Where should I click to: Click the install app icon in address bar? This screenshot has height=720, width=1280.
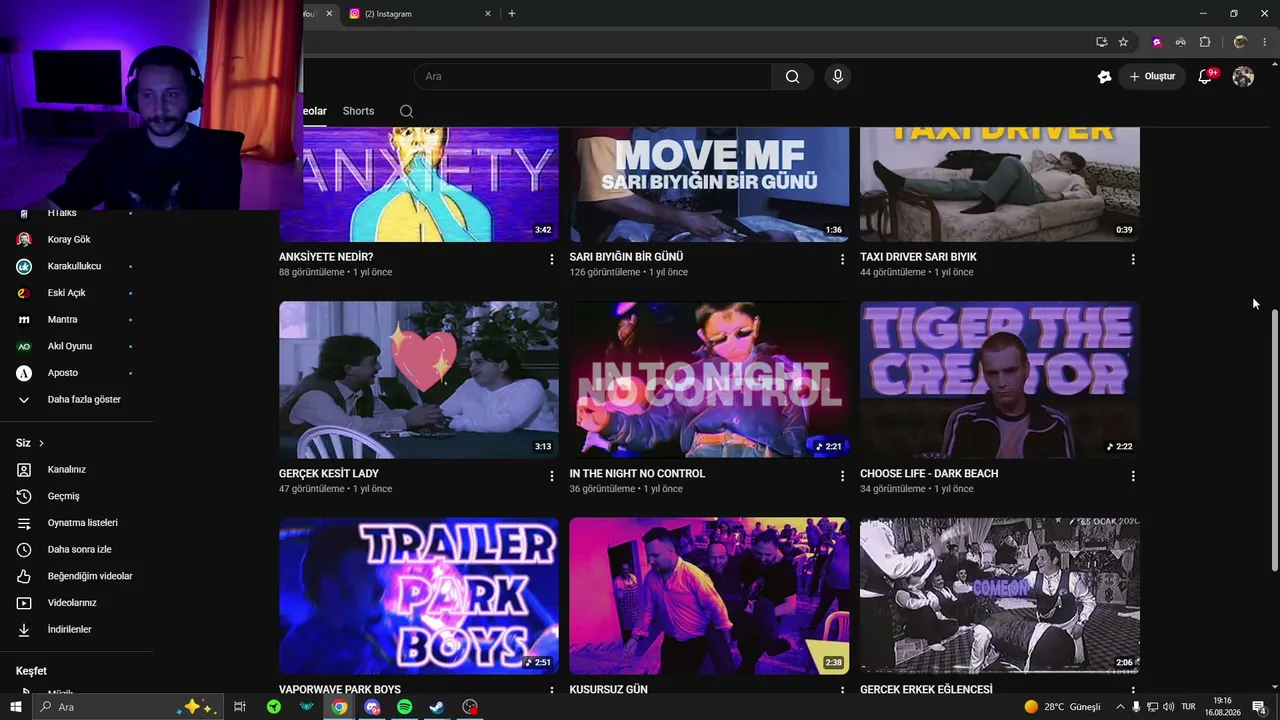coord(1101,42)
